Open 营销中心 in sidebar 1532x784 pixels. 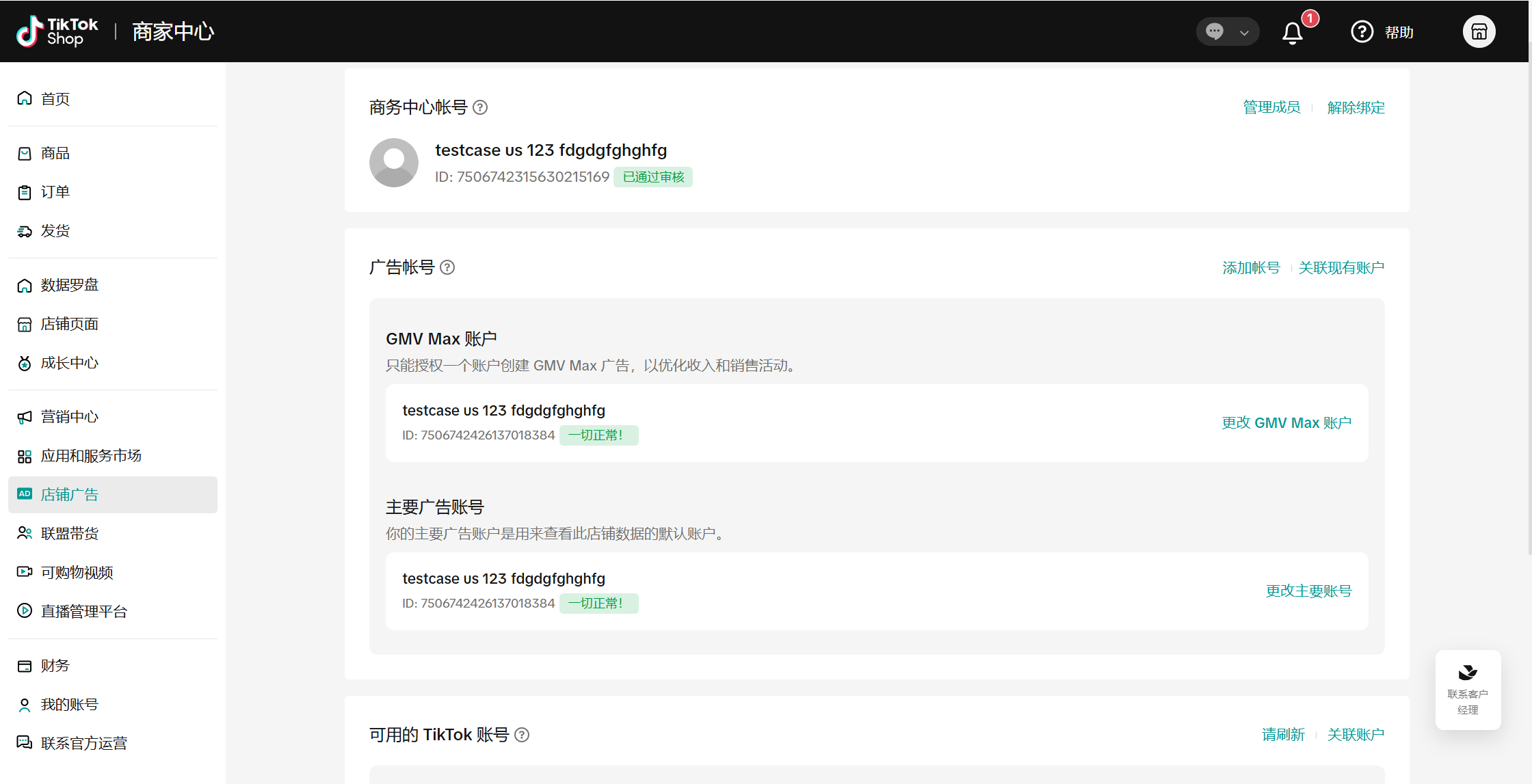70,417
